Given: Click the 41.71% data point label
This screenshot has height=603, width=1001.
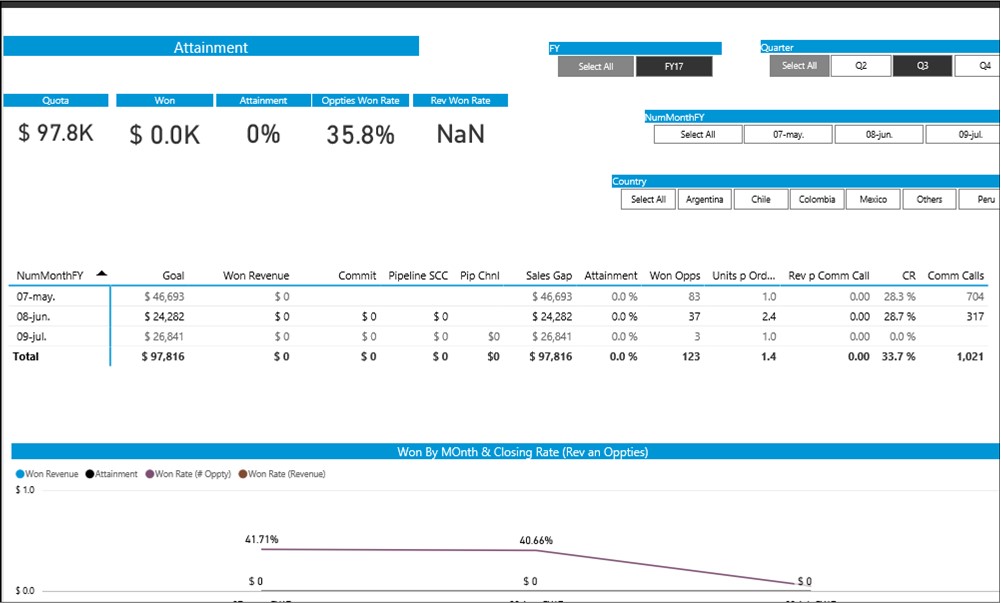Looking at the screenshot, I should [262, 539].
